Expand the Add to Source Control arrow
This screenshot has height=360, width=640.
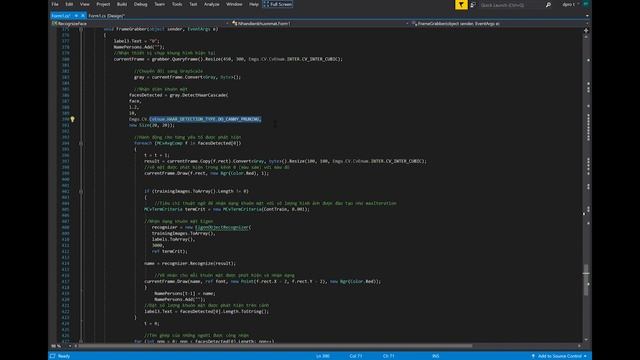(585, 356)
